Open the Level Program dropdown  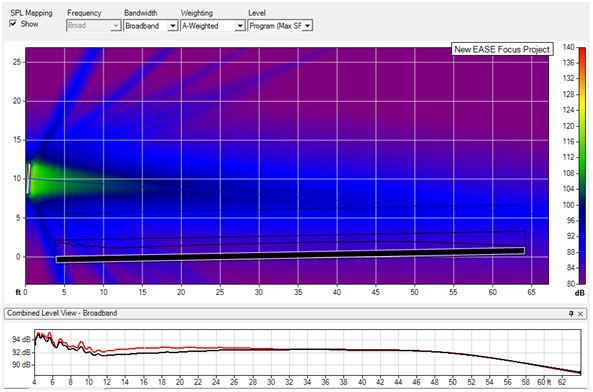click(x=280, y=26)
